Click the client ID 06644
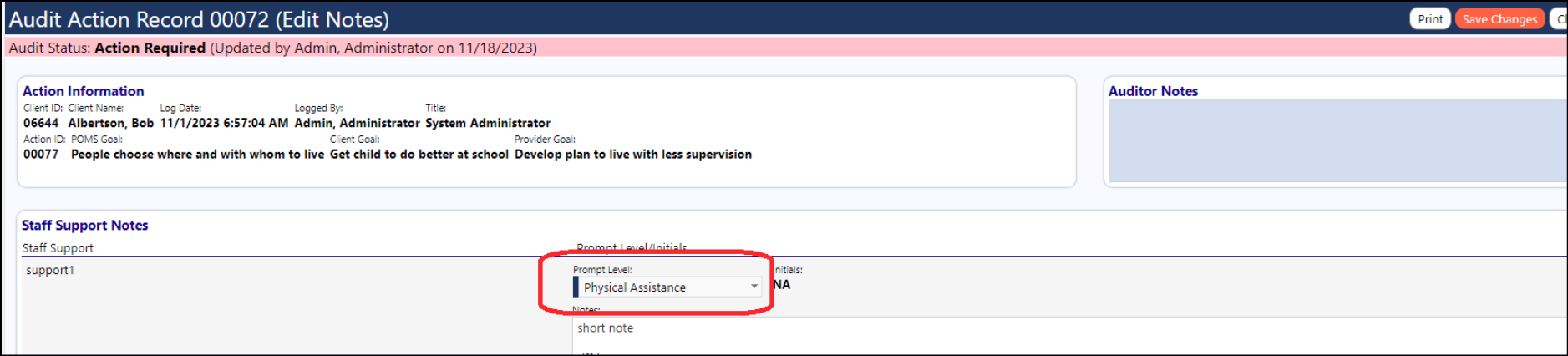Screen dimensions: 1568x356 [x=41, y=123]
